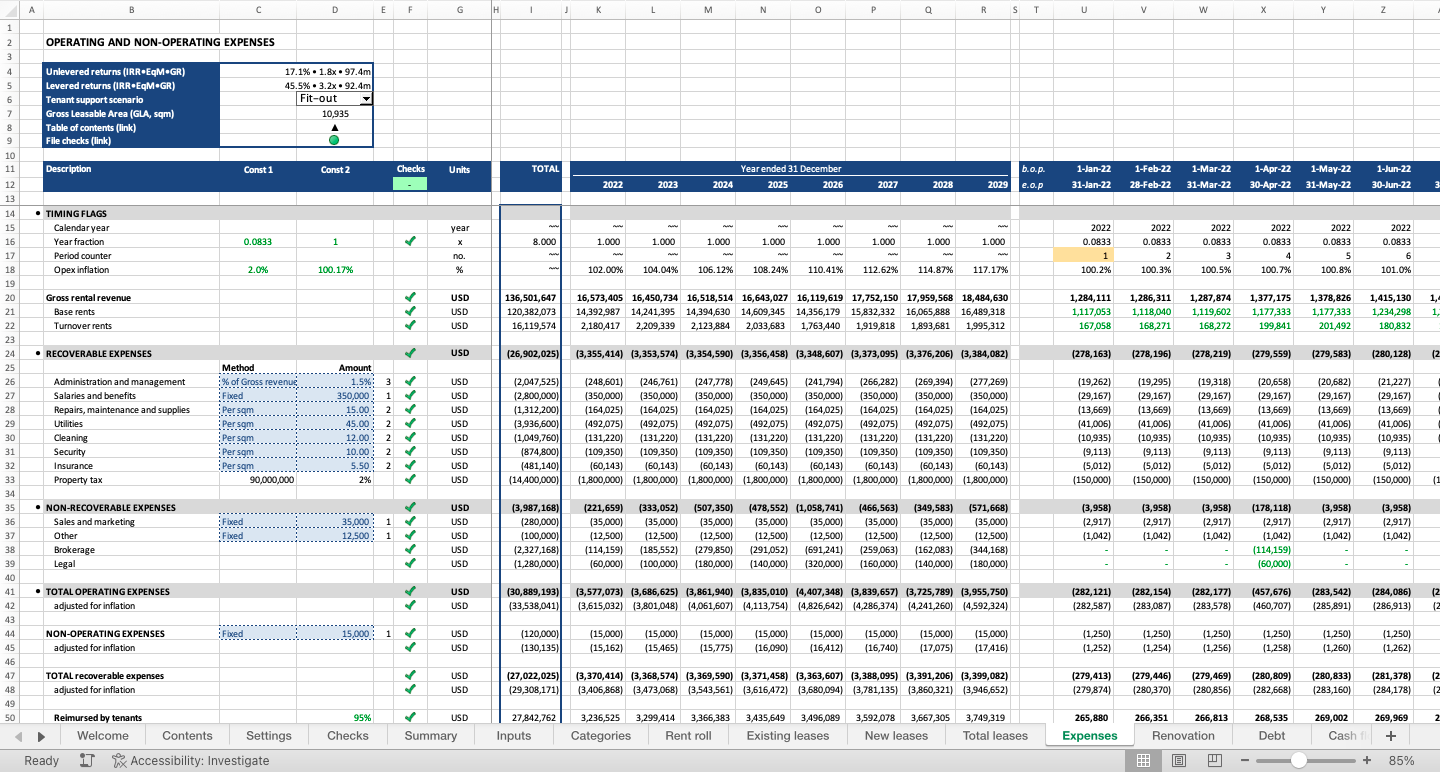
Task: Click green checkmark in Brokerage row
Action: tap(410, 550)
